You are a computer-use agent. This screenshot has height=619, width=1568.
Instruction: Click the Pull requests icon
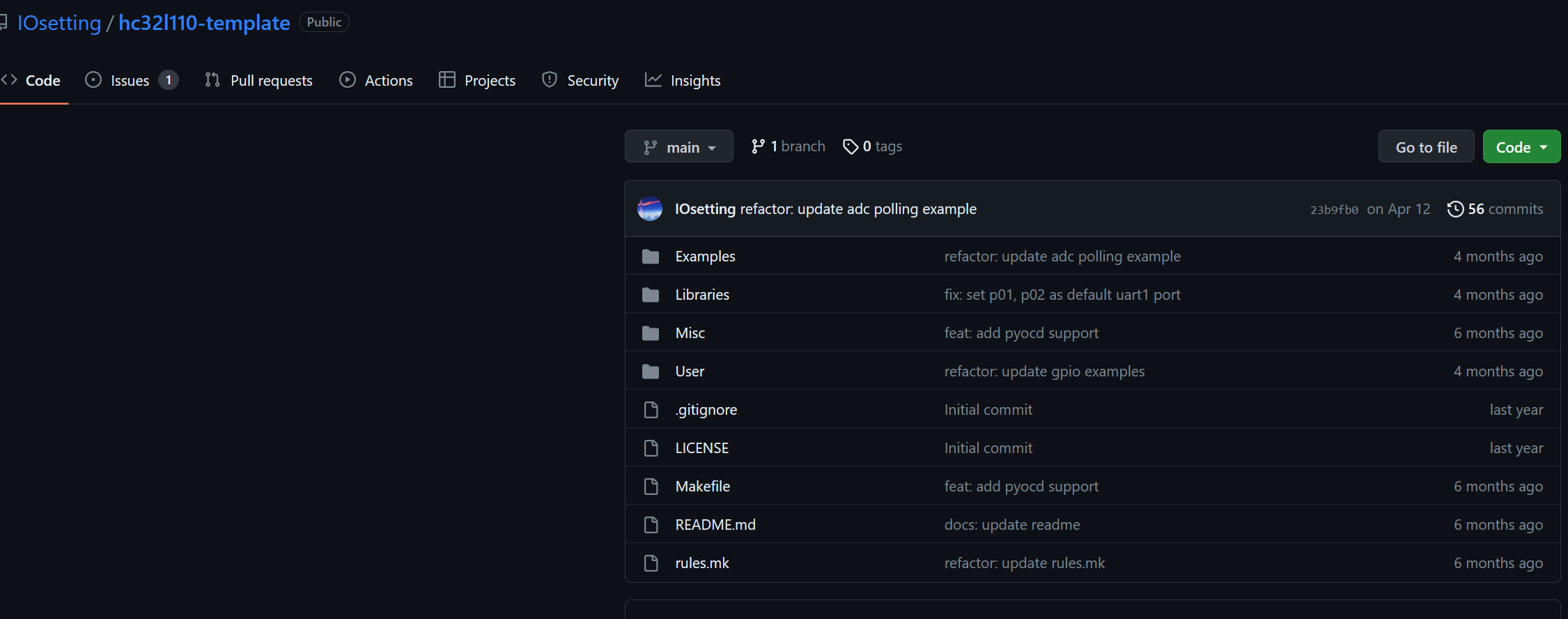[x=212, y=80]
